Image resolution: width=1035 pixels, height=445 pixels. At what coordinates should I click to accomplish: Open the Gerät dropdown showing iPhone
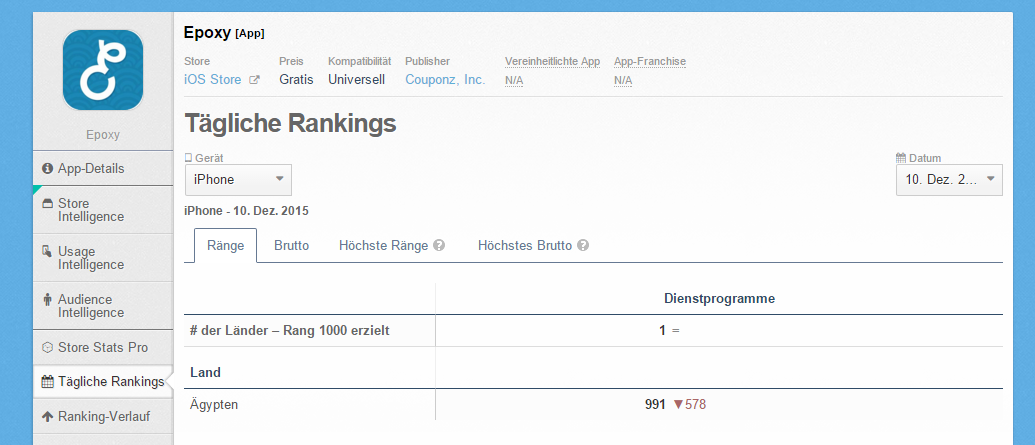[238, 180]
